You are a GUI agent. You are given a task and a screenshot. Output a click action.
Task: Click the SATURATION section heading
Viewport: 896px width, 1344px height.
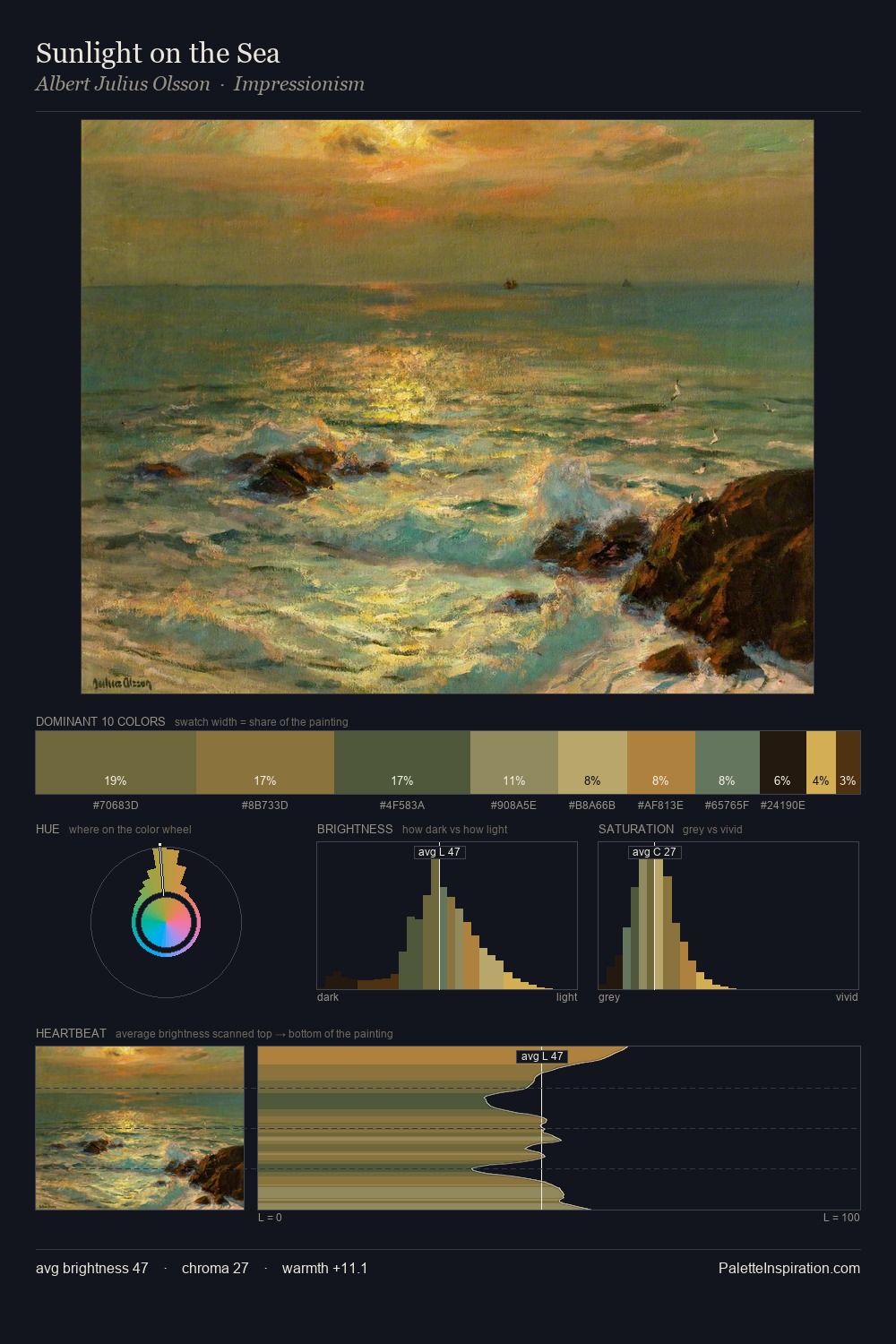pos(636,829)
